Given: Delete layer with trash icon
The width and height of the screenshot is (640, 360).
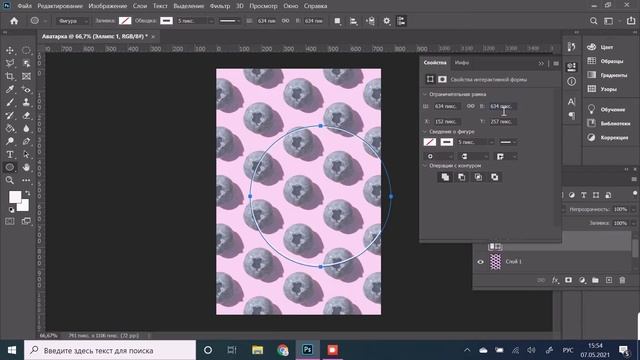Looking at the screenshot, I should click(622, 280).
